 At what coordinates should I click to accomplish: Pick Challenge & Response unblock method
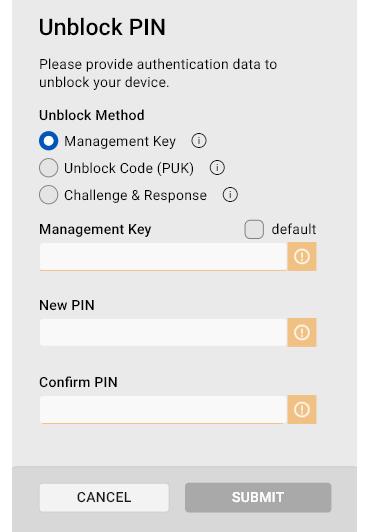coord(49,195)
